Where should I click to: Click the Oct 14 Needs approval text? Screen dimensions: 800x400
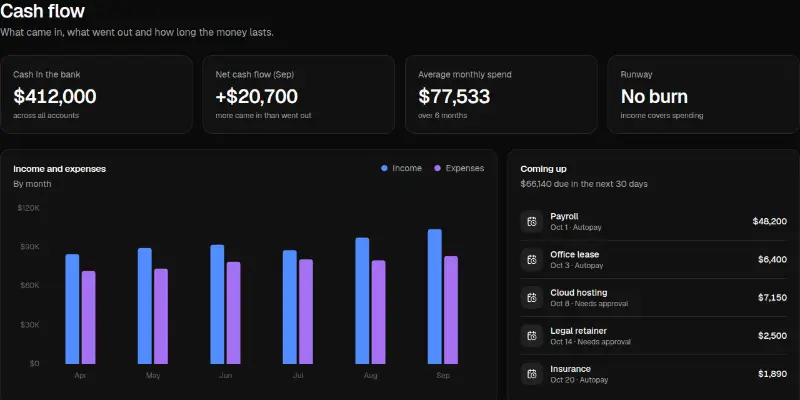(590, 342)
